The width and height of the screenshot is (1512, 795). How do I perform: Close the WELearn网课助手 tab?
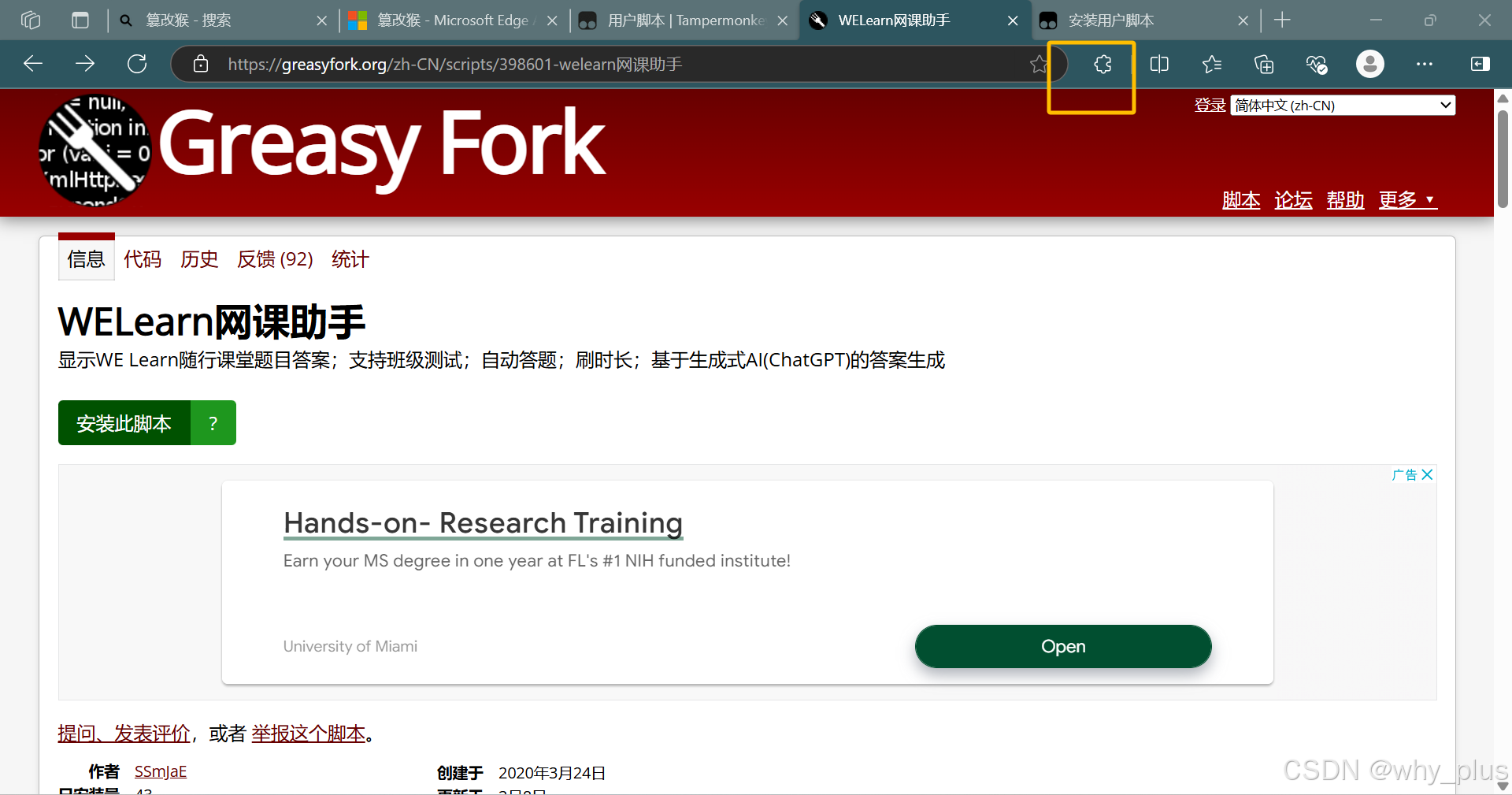[x=1013, y=20]
